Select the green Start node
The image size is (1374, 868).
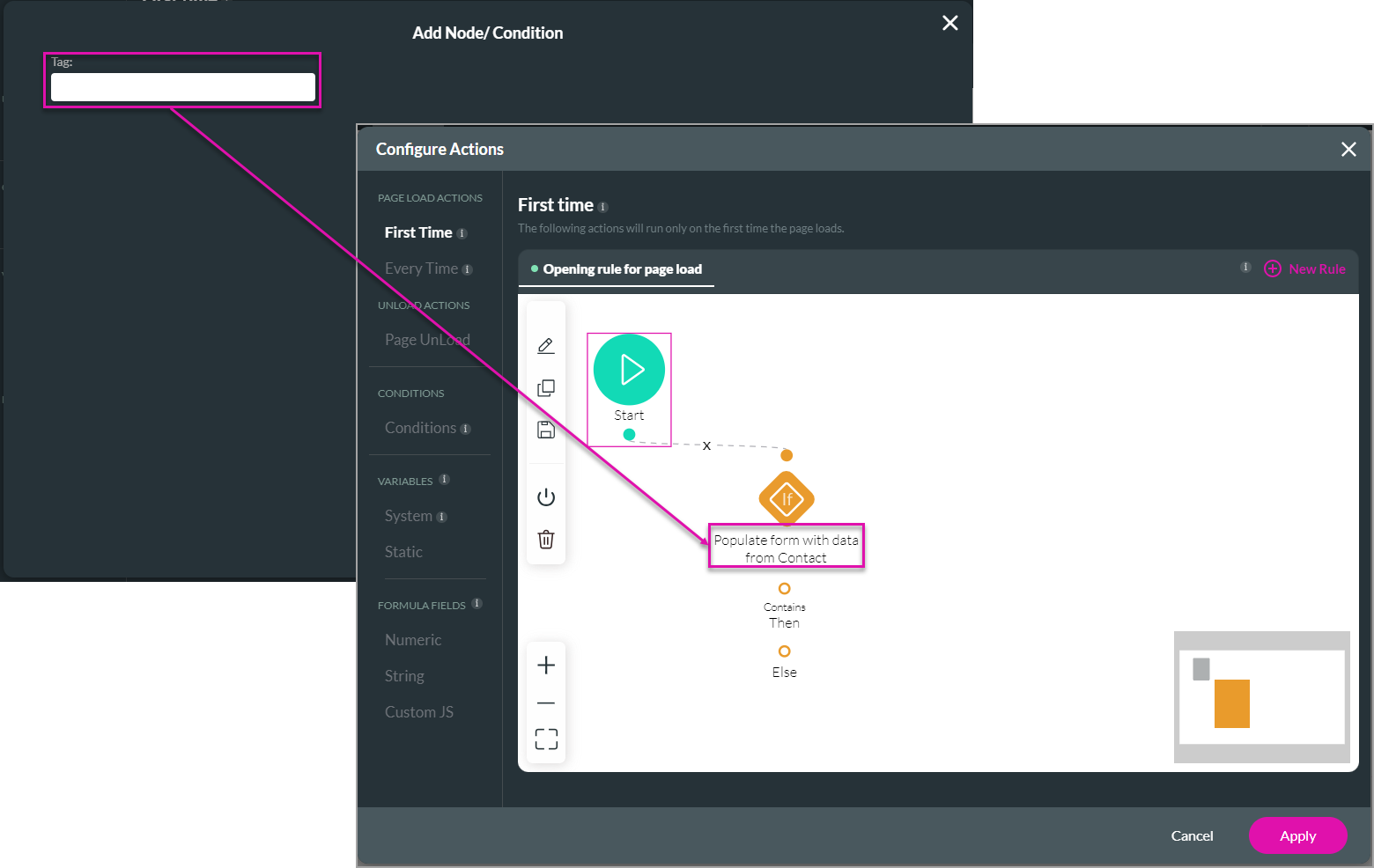click(x=629, y=370)
